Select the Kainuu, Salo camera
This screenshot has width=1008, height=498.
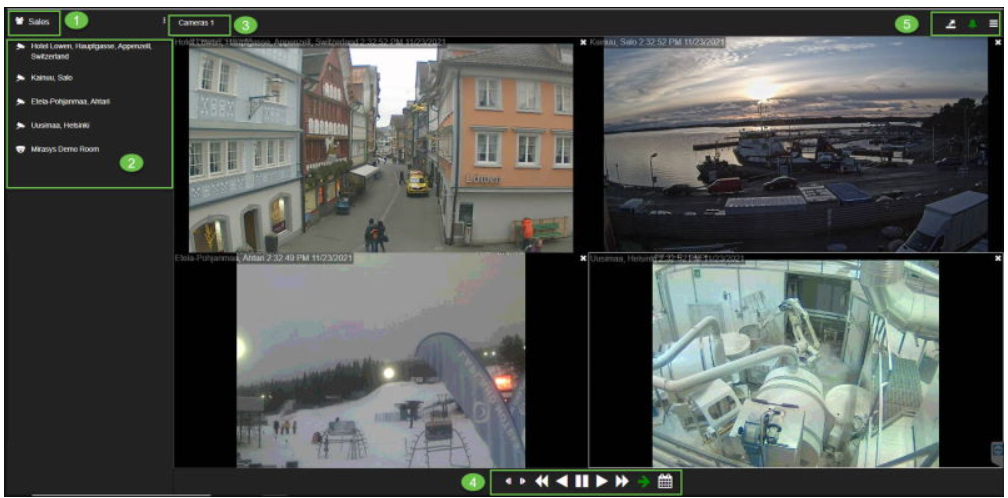[50, 77]
